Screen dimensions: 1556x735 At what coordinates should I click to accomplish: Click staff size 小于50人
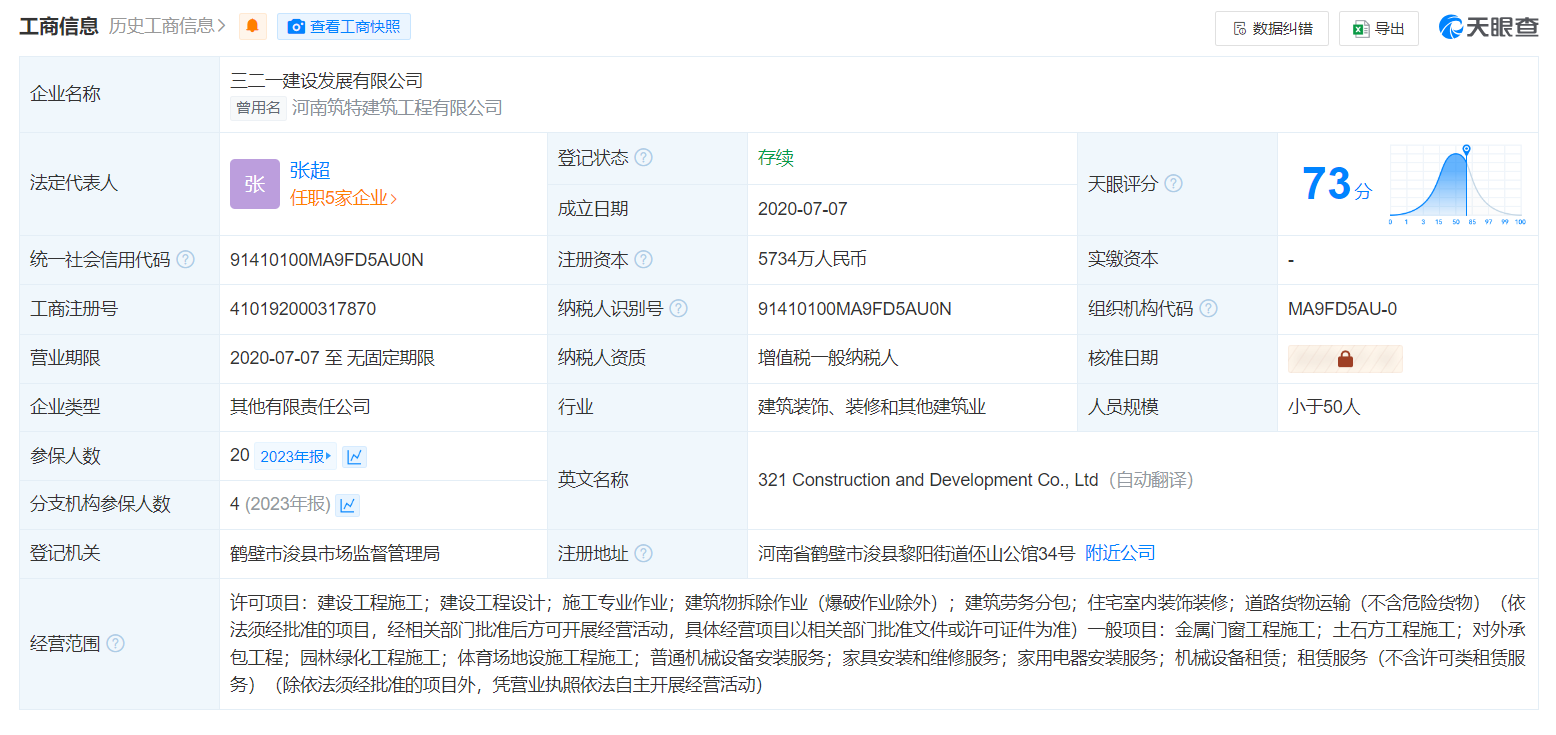[1324, 407]
